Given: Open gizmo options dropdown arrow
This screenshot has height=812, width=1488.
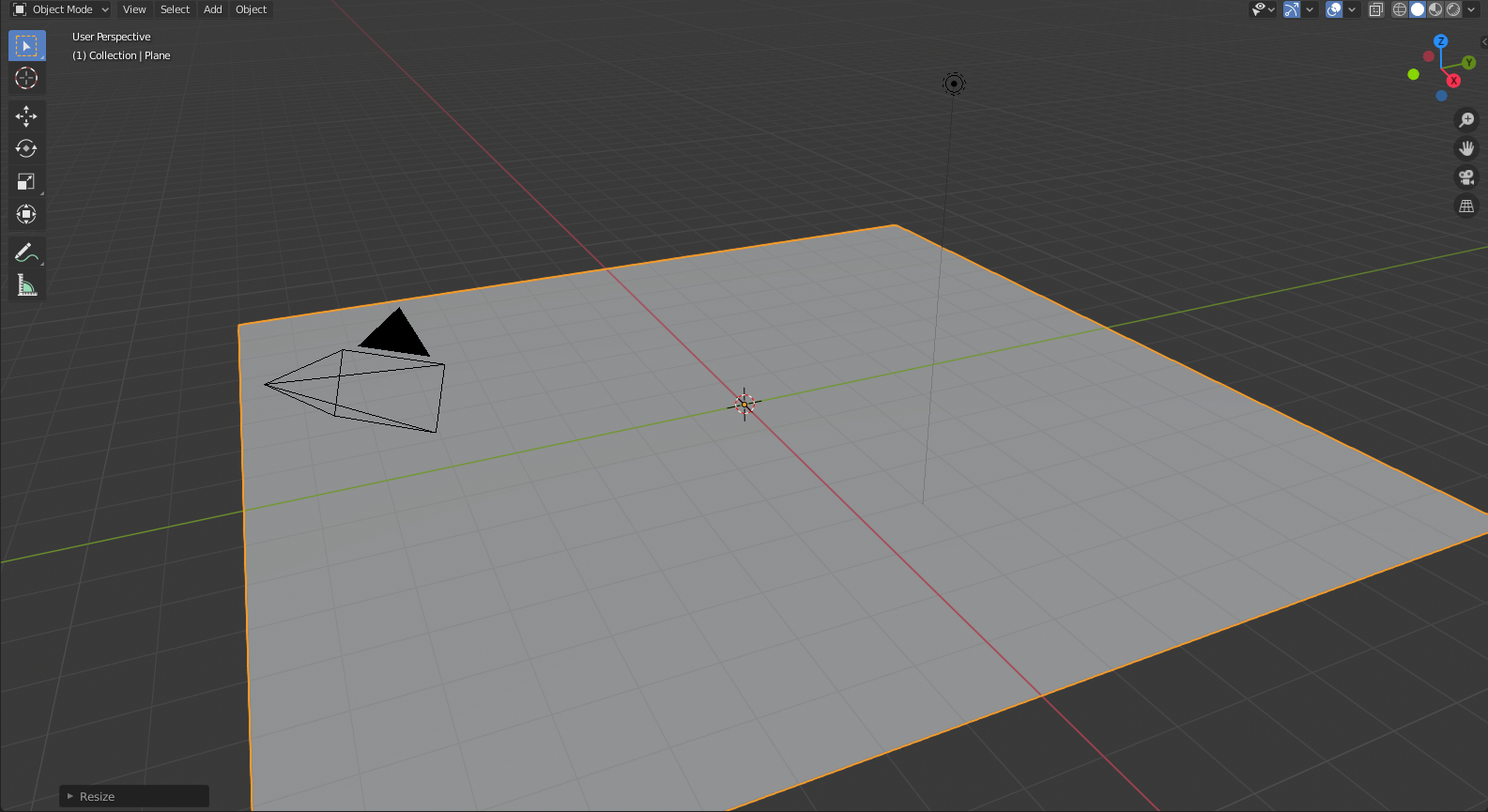Looking at the screenshot, I should (1310, 9).
